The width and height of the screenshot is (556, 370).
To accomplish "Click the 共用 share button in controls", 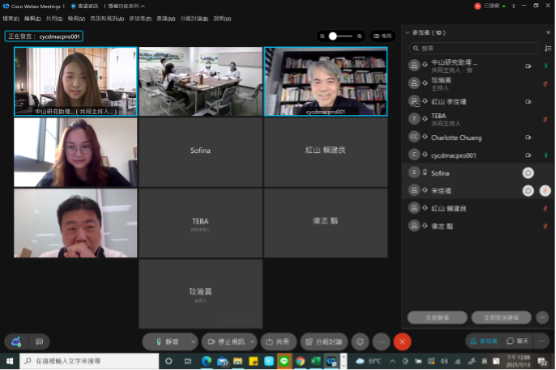I will (278, 342).
